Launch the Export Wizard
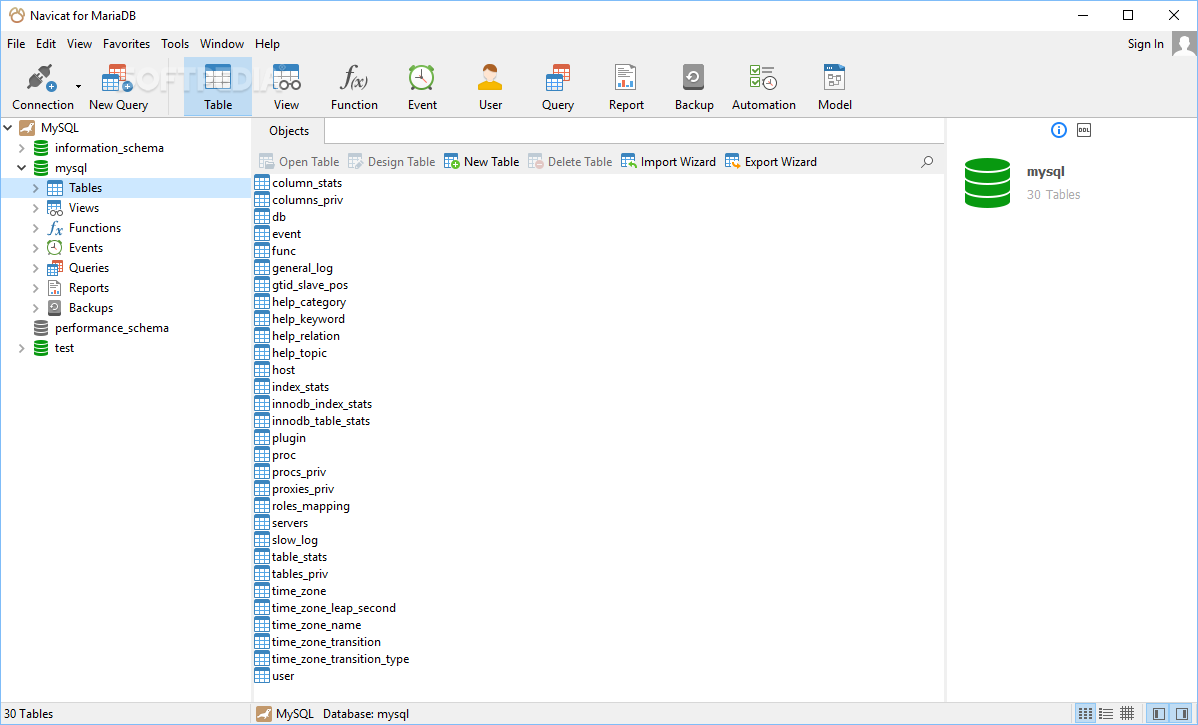 tap(771, 161)
